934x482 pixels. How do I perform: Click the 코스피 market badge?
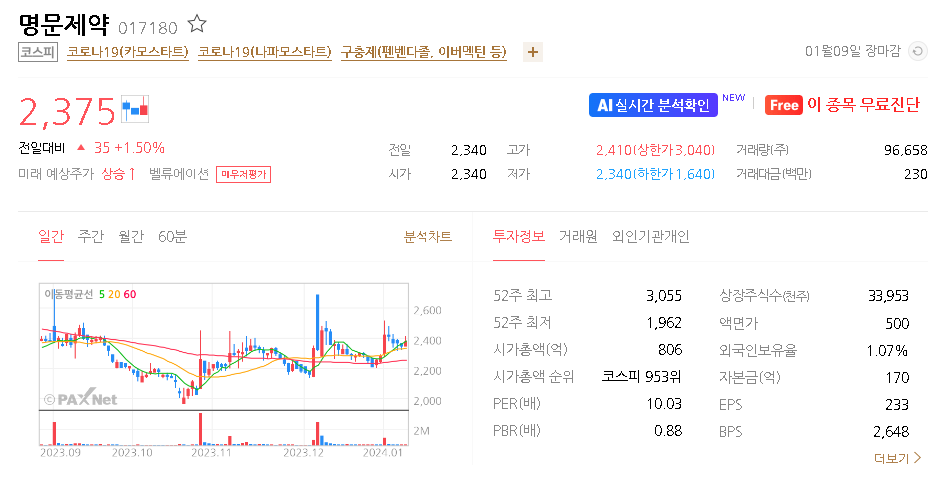(38, 52)
